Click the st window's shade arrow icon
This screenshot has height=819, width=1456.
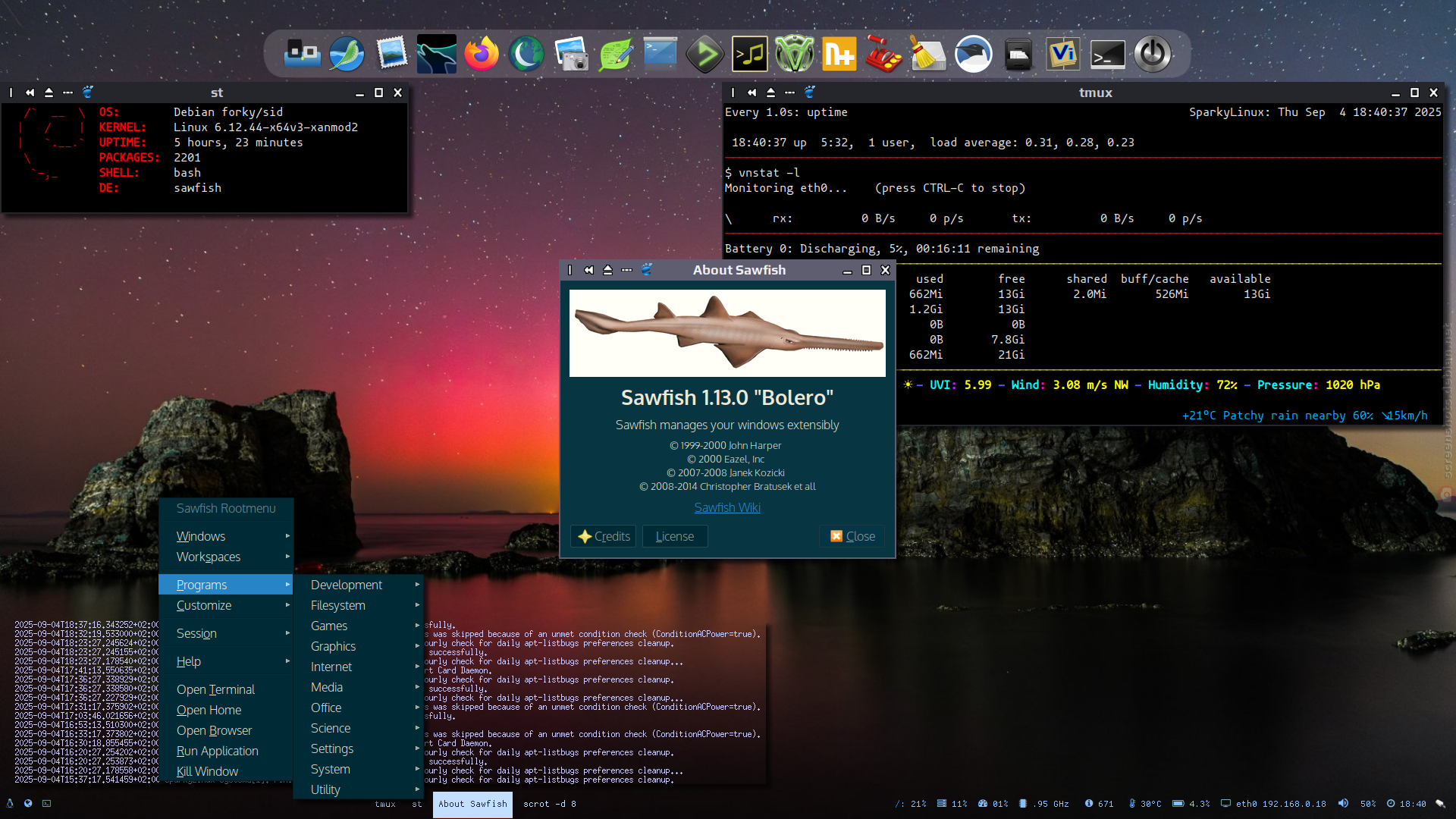tap(49, 93)
